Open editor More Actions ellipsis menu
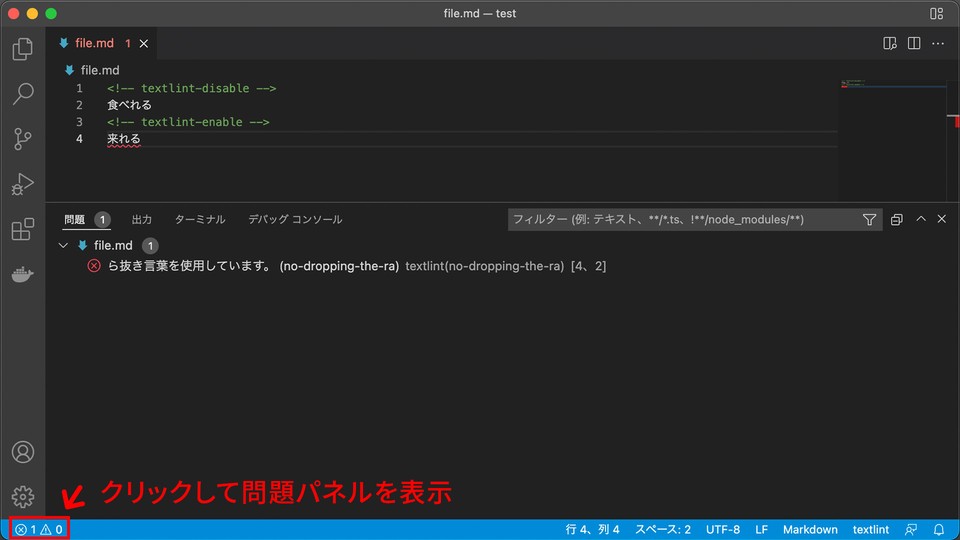The width and height of the screenshot is (960, 540). (x=938, y=43)
